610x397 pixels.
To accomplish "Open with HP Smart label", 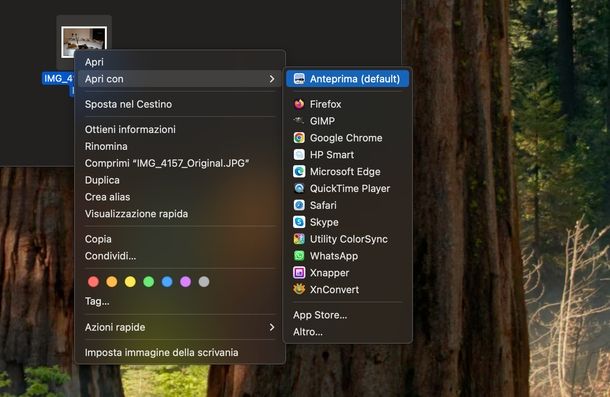I will (x=332, y=155).
